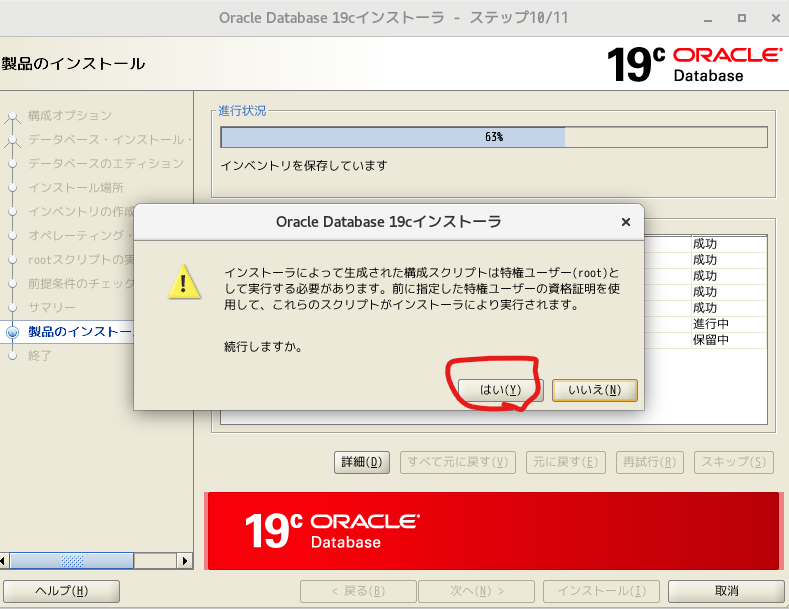
Task: Cancel installation with 取消 button
Action: pos(726,591)
